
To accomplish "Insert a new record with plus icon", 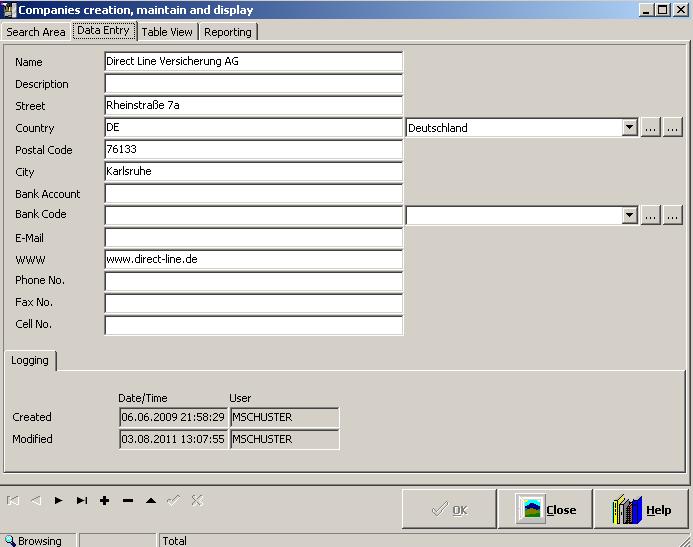I will pyautogui.click(x=105, y=501).
